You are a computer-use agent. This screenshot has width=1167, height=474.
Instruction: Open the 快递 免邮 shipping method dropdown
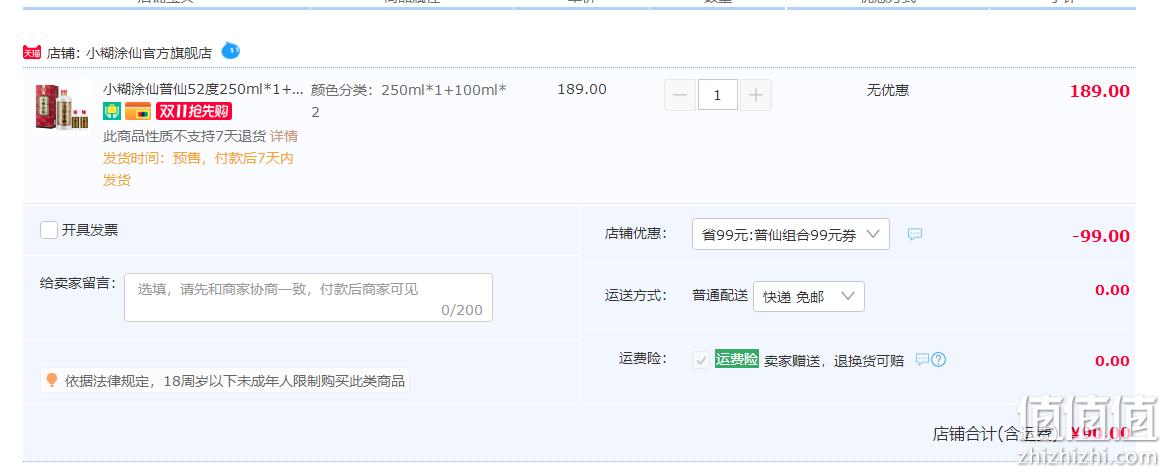click(x=808, y=297)
